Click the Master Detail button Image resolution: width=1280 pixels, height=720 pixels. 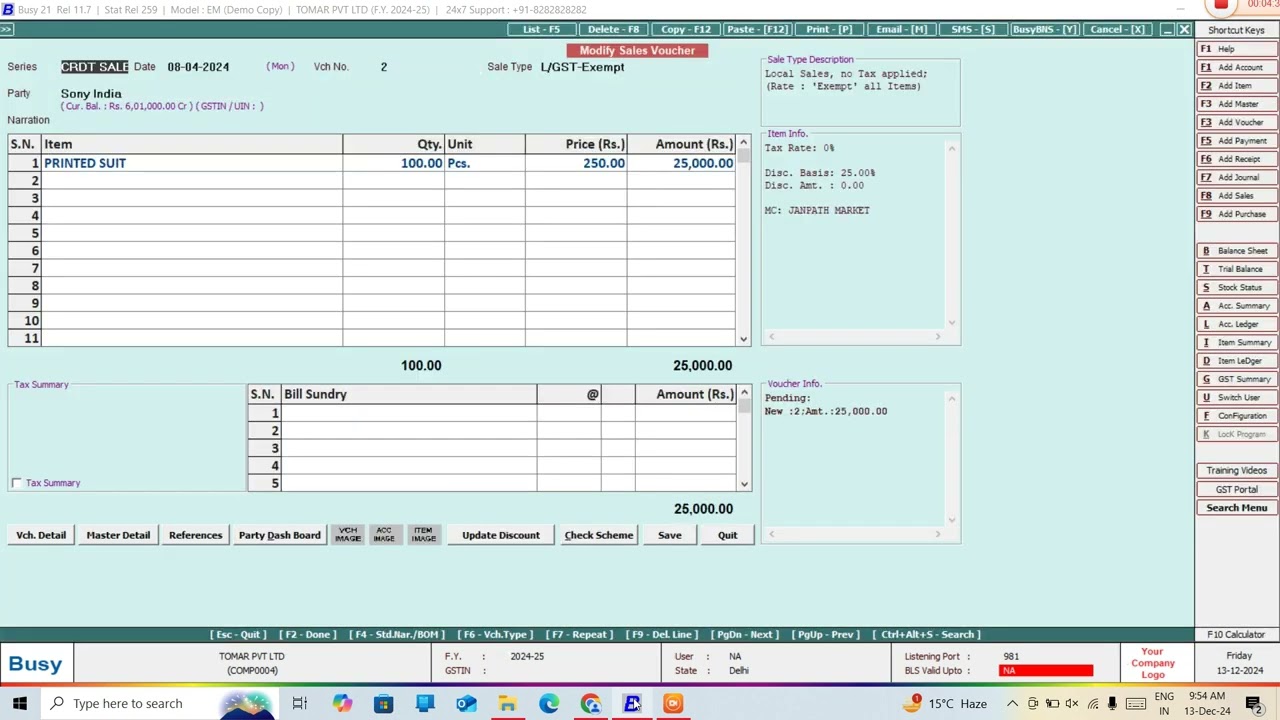(118, 535)
